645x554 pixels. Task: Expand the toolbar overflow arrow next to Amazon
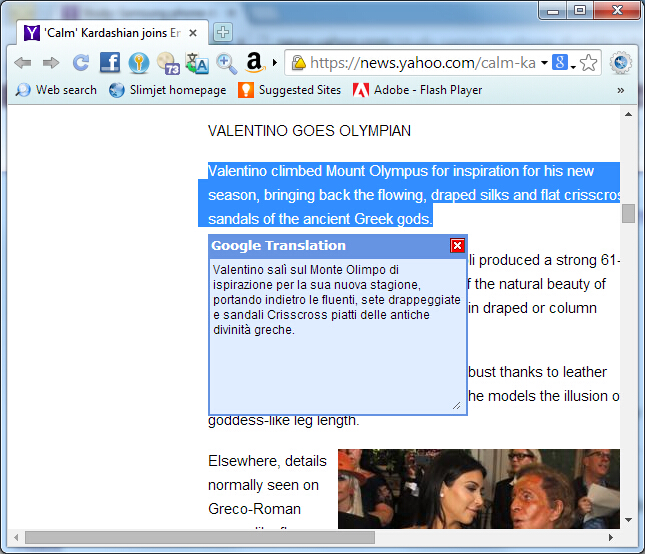click(x=275, y=63)
